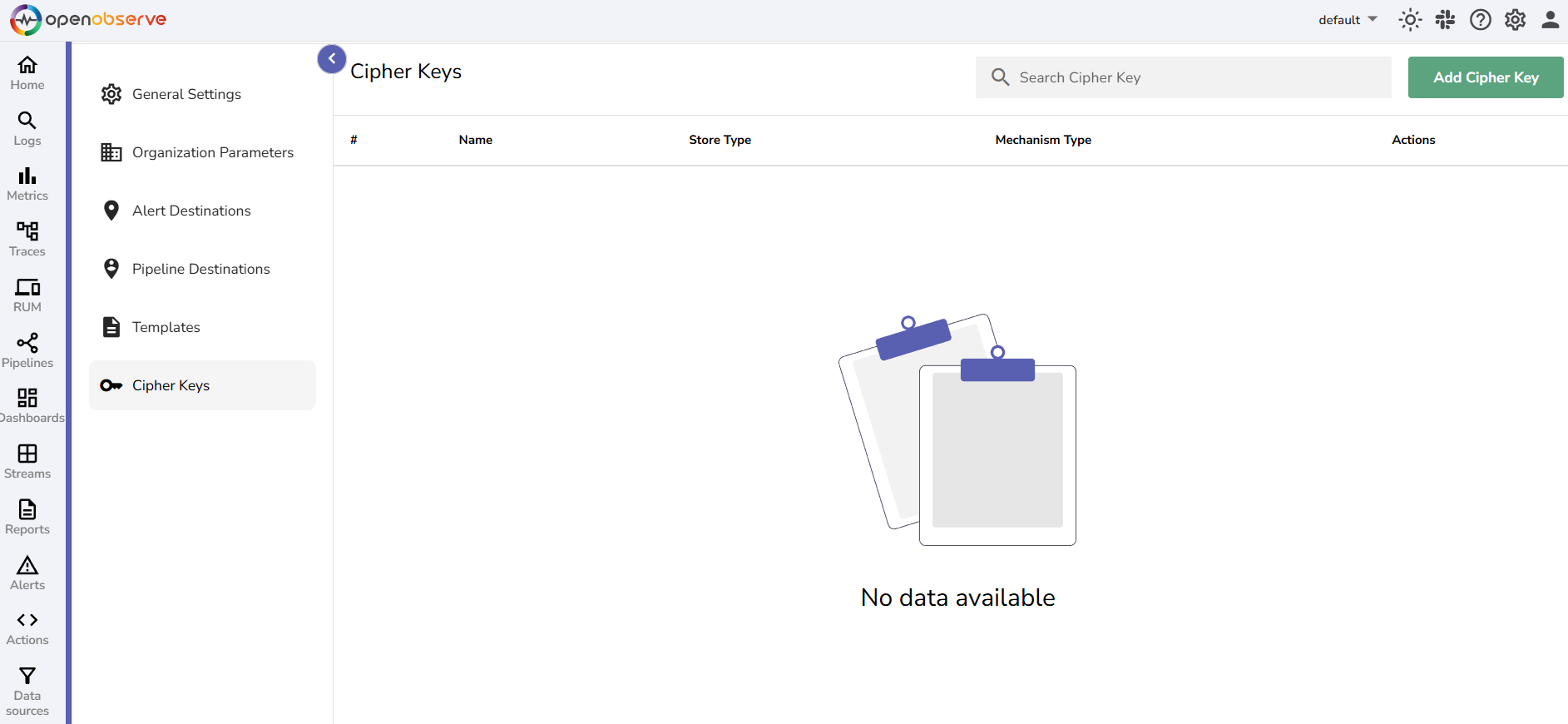Open the Logs search page
The image size is (1568, 724).
(27, 129)
